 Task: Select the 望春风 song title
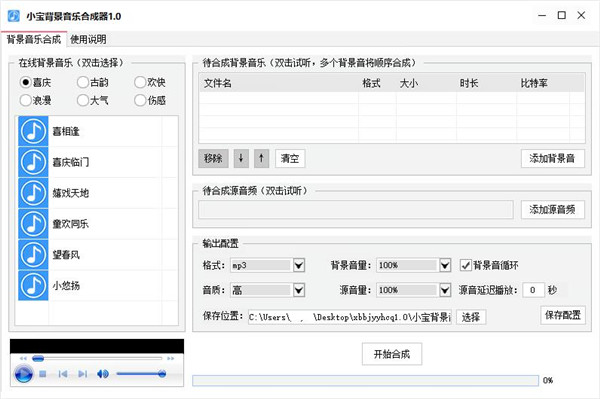tap(66, 255)
